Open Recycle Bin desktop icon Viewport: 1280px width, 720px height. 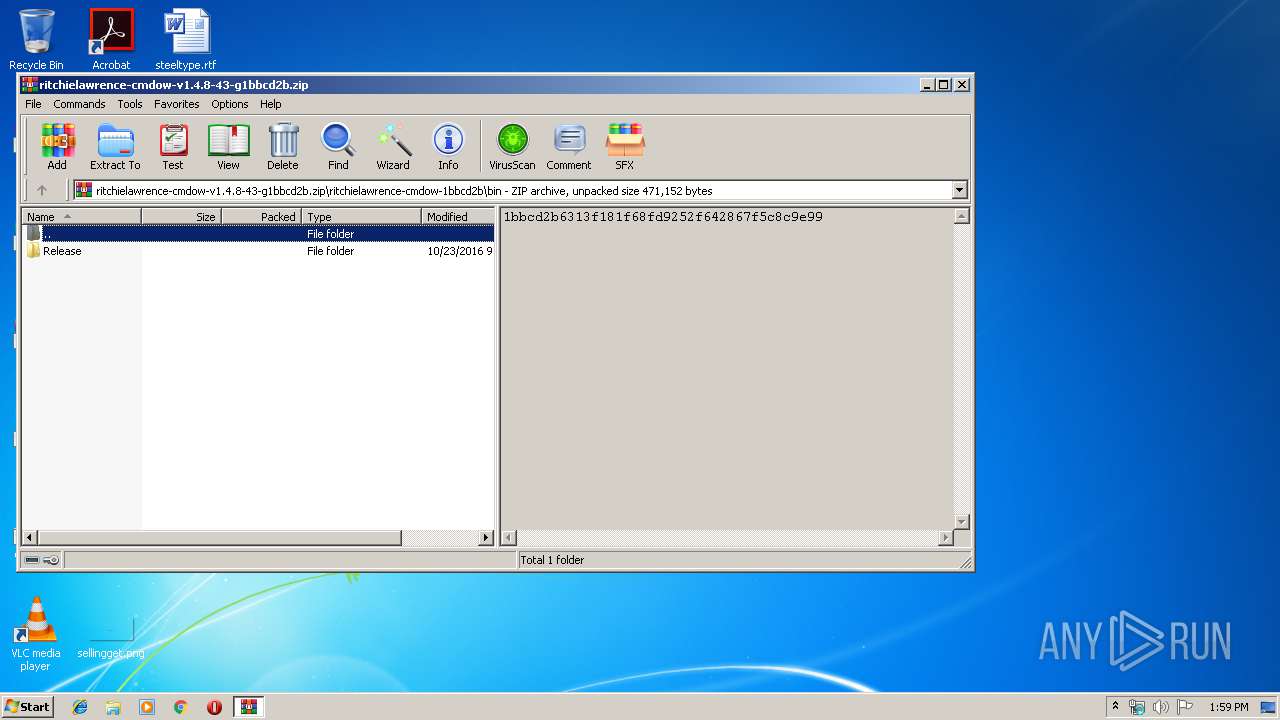(36, 39)
